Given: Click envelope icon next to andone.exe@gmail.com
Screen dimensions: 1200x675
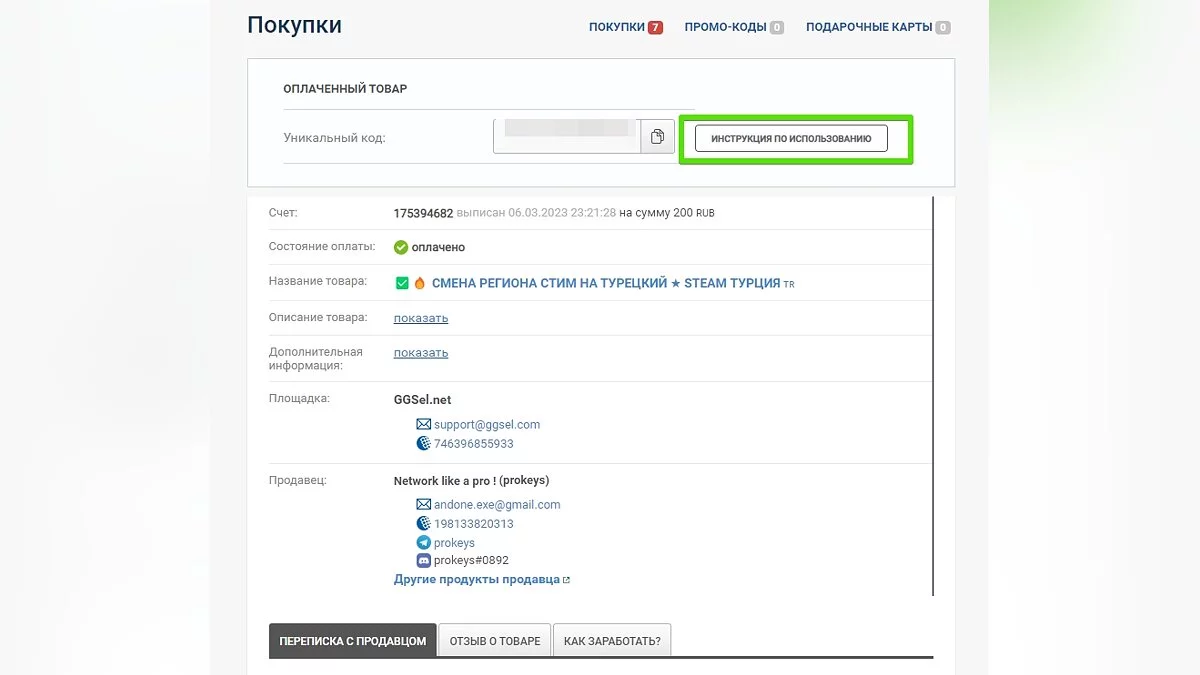Looking at the screenshot, I should click(x=423, y=505).
